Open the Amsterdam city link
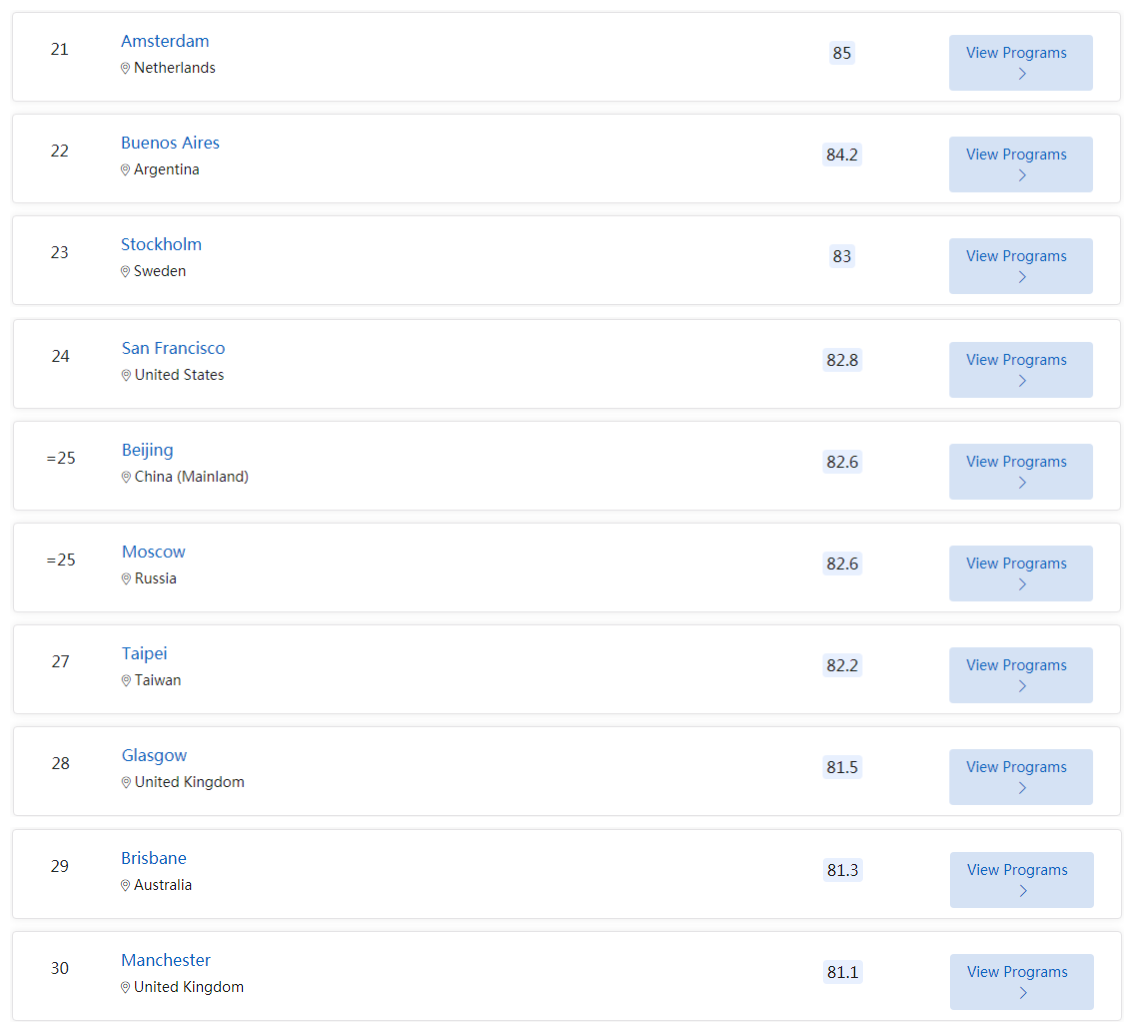The width and height of the screenshot is (1134, 1032). click(165, 41)
